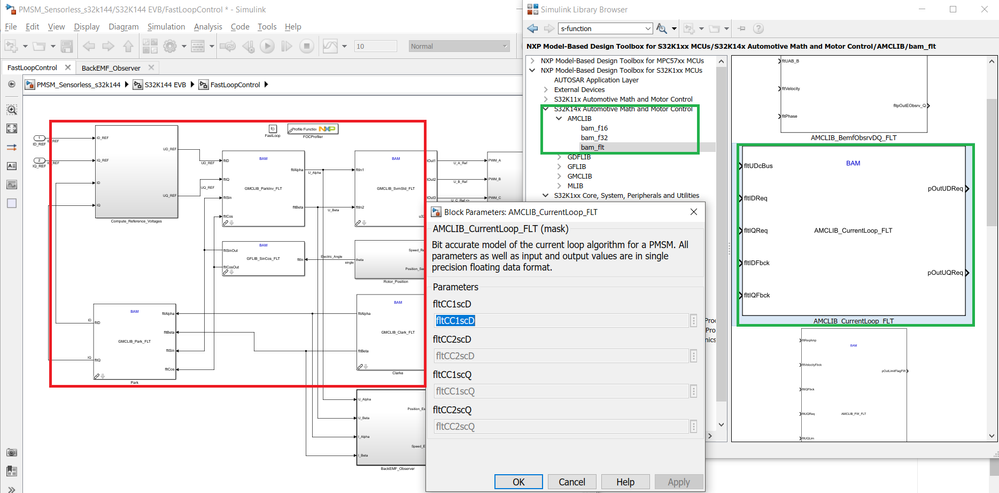Open Library Browser grid icon in toolbar
The height and width of the screenshot is (493, 999).
[150, 46]
